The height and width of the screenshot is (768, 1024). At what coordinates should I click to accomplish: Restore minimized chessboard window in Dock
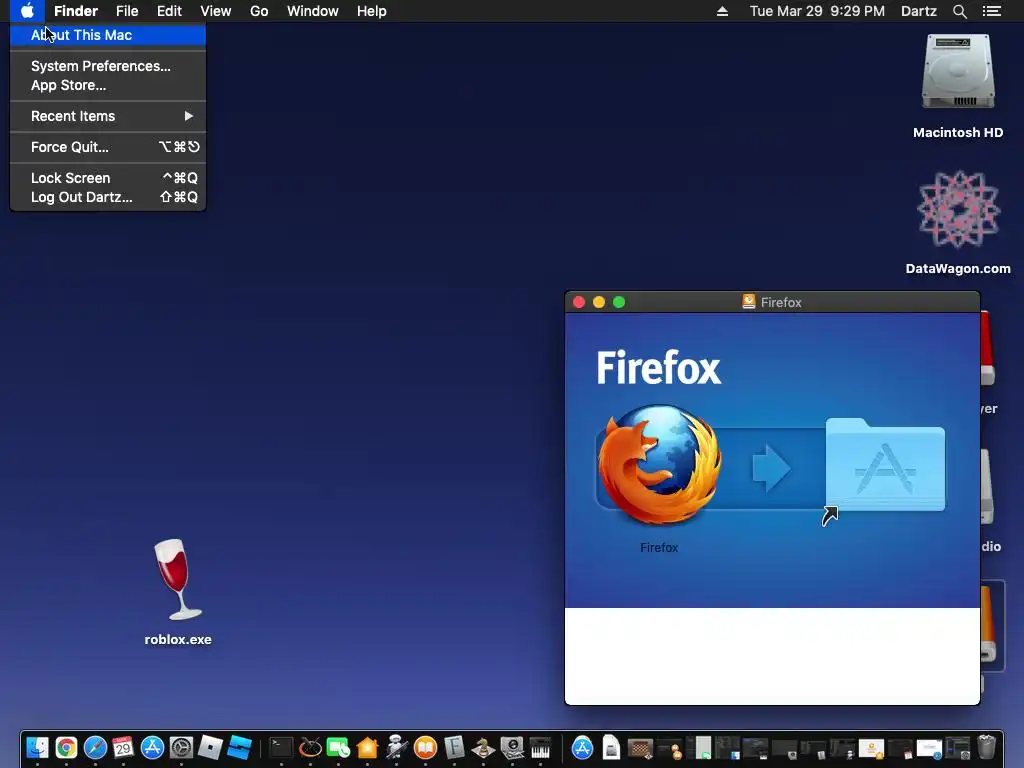pos(641,748)
